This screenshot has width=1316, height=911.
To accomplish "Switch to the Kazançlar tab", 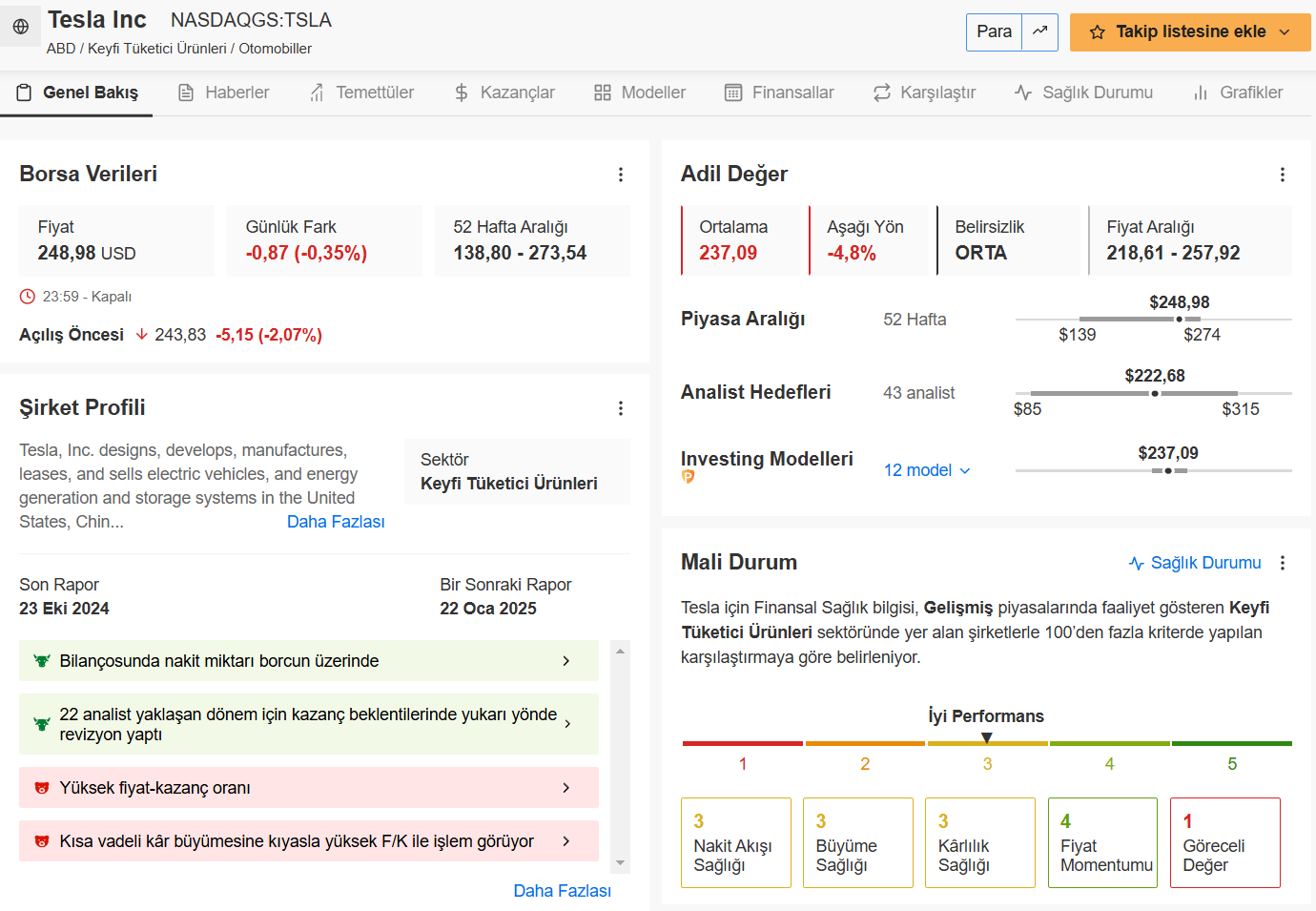I will coord(504,93).
